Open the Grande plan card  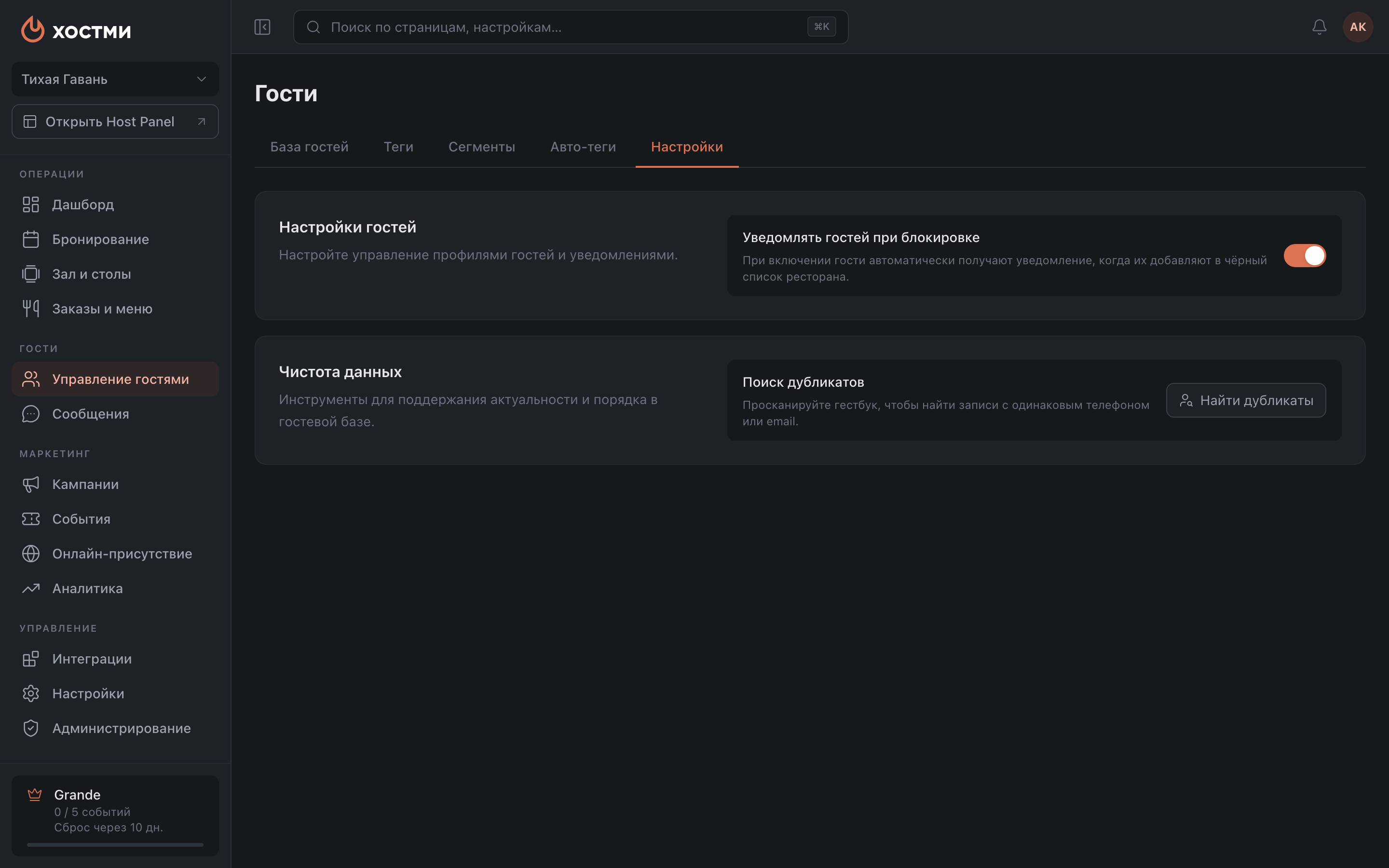115,815
